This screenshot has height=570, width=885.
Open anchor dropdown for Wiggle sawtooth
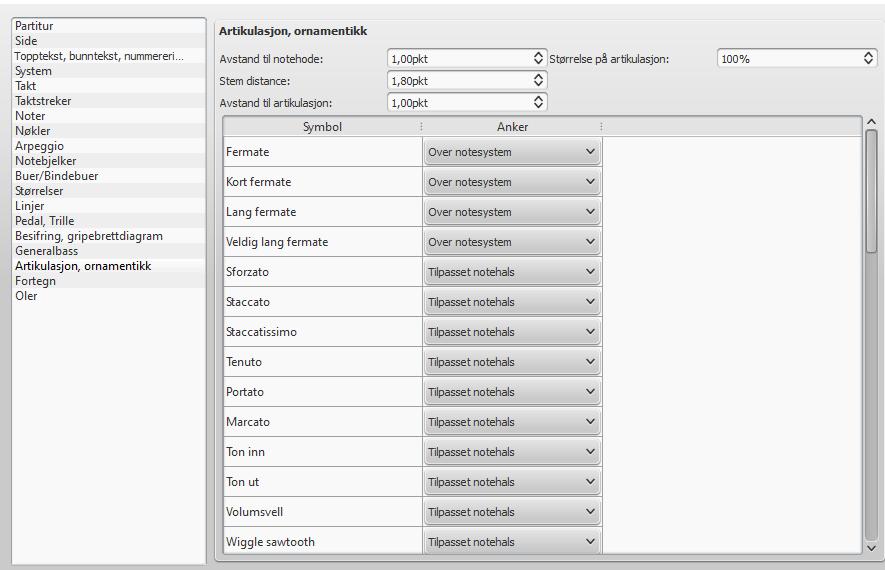coord(512,542)
